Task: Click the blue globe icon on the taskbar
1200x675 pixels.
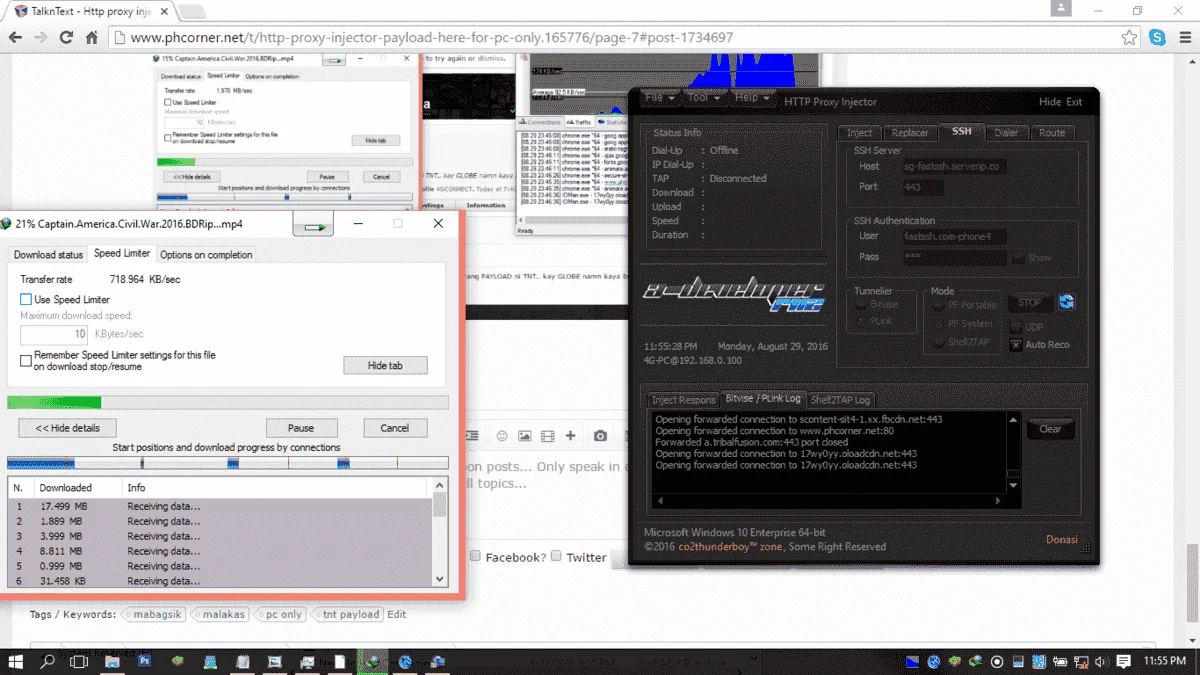Action: (405, 661)
